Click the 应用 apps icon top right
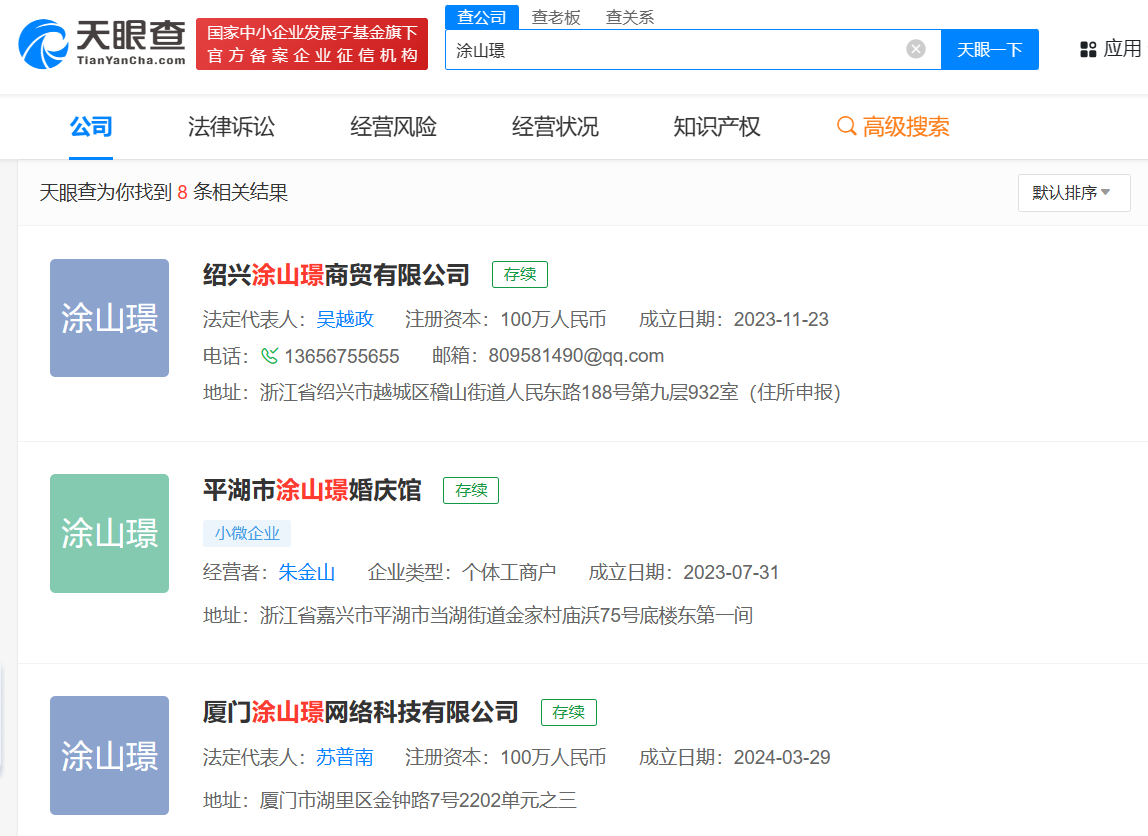The height and width of the screenshot is (836, 1148). [1088, 48]
